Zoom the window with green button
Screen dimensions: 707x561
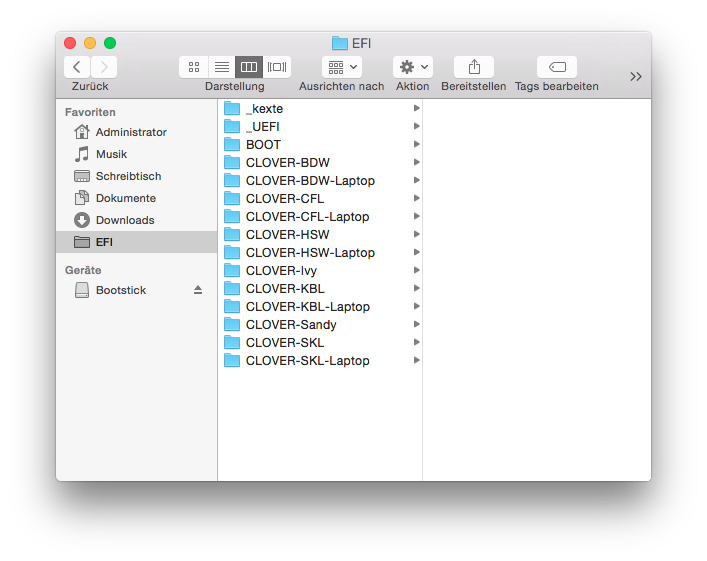pyautogui.click(x=110, y=43)
